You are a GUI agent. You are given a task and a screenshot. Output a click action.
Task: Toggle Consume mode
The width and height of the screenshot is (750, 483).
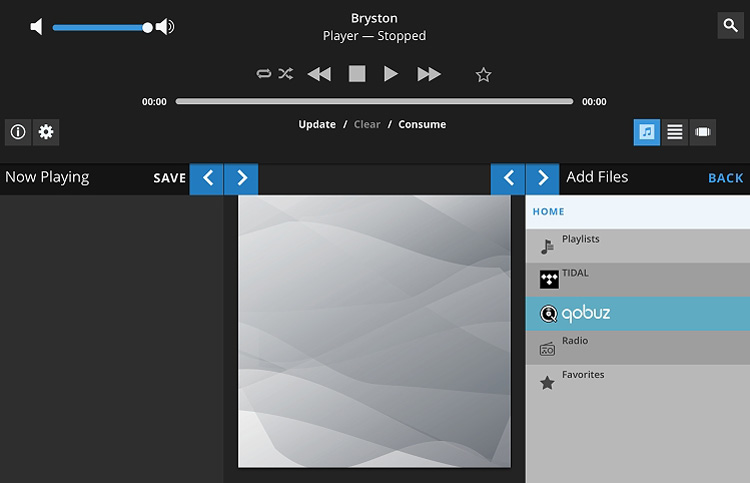(422, 125)
